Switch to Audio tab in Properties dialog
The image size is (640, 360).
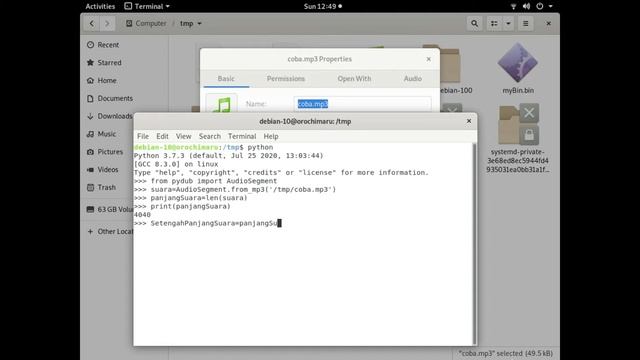(x=413, y=78)
